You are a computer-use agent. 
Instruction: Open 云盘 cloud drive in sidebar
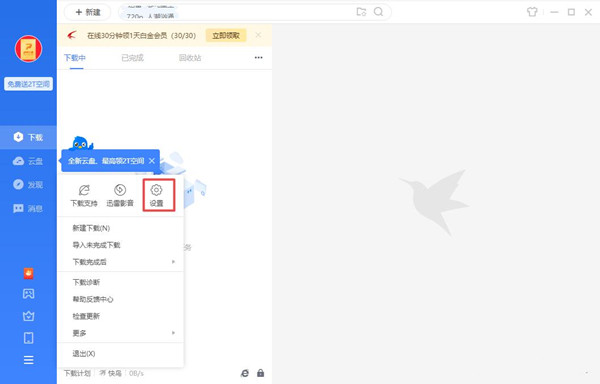tap(28, 161)
